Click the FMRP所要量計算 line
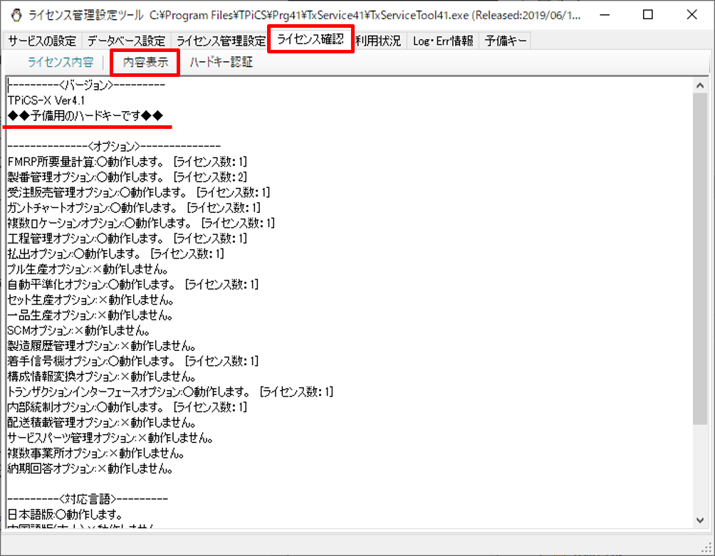715x556 pixels. [127, 162]
